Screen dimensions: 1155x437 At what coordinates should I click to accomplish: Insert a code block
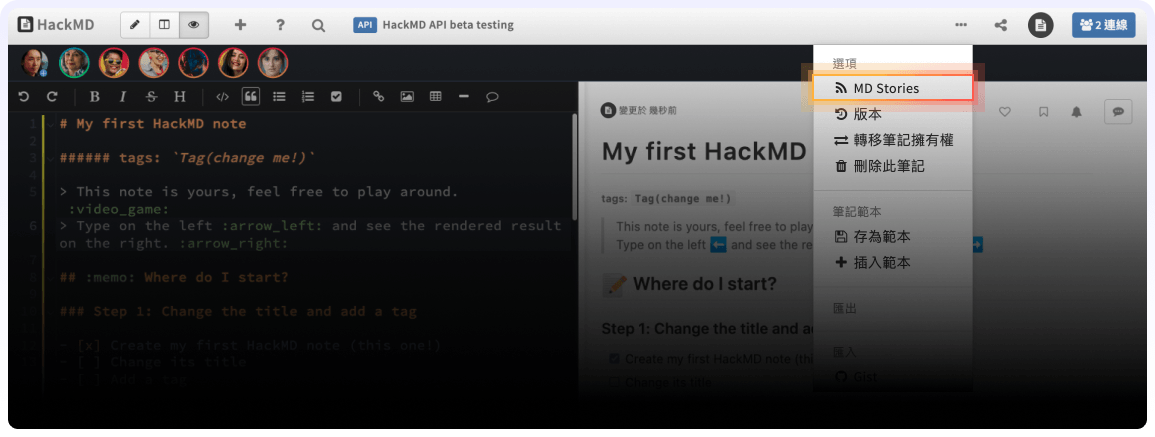coord(222,96)
